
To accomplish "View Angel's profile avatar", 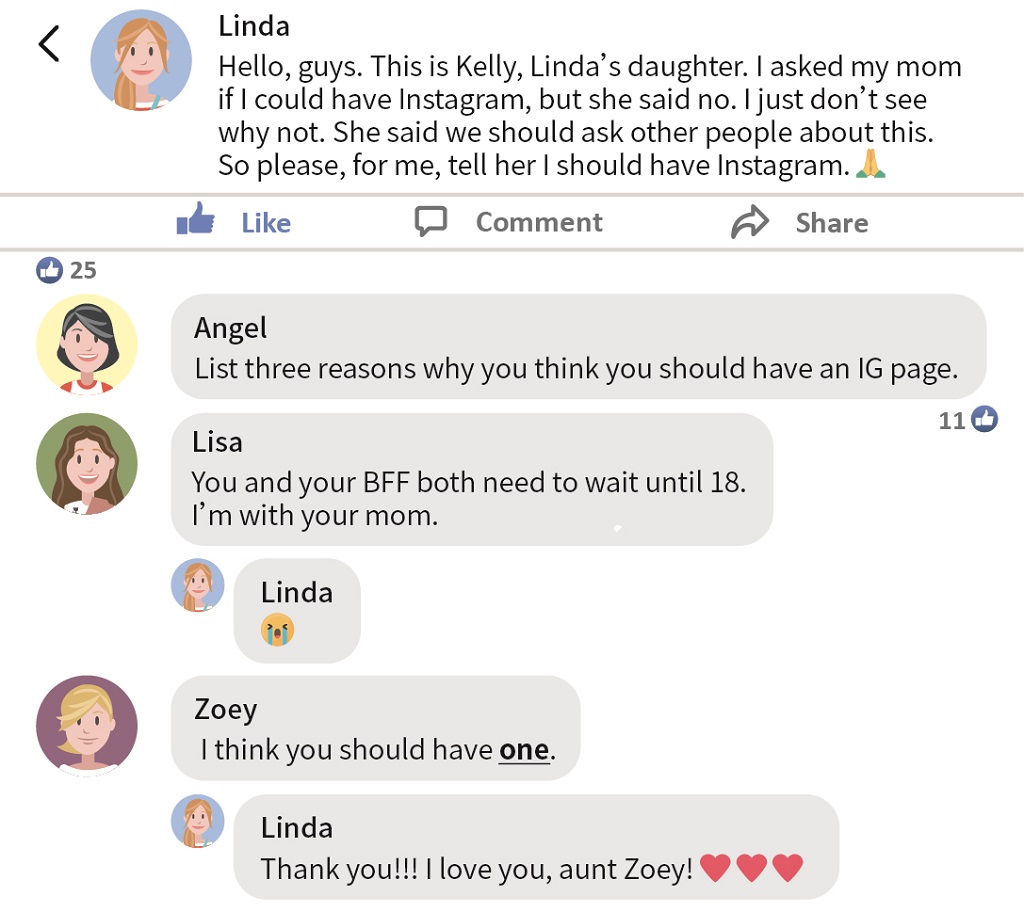I will tap(87, 345).
